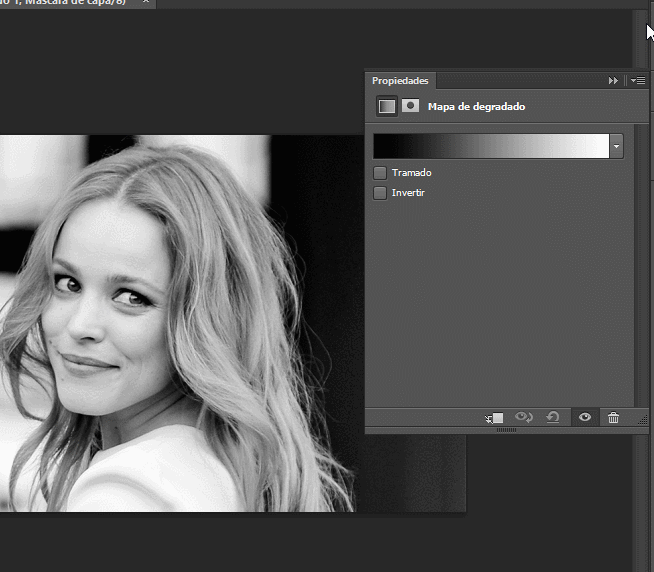
Task: Click the Mapa de degradado title text
Action: pyautogui.click(x=476, y=107)
